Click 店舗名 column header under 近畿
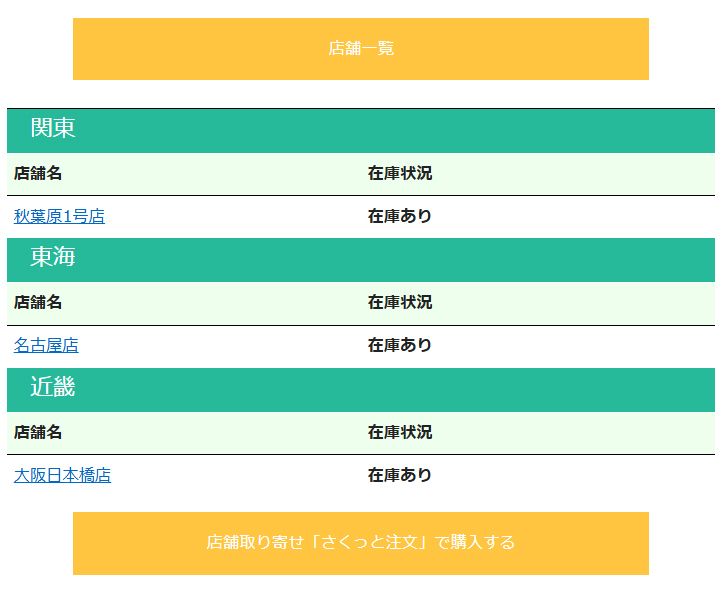The height and width of the screenshot is (599, 725). [x=38, y=432]
